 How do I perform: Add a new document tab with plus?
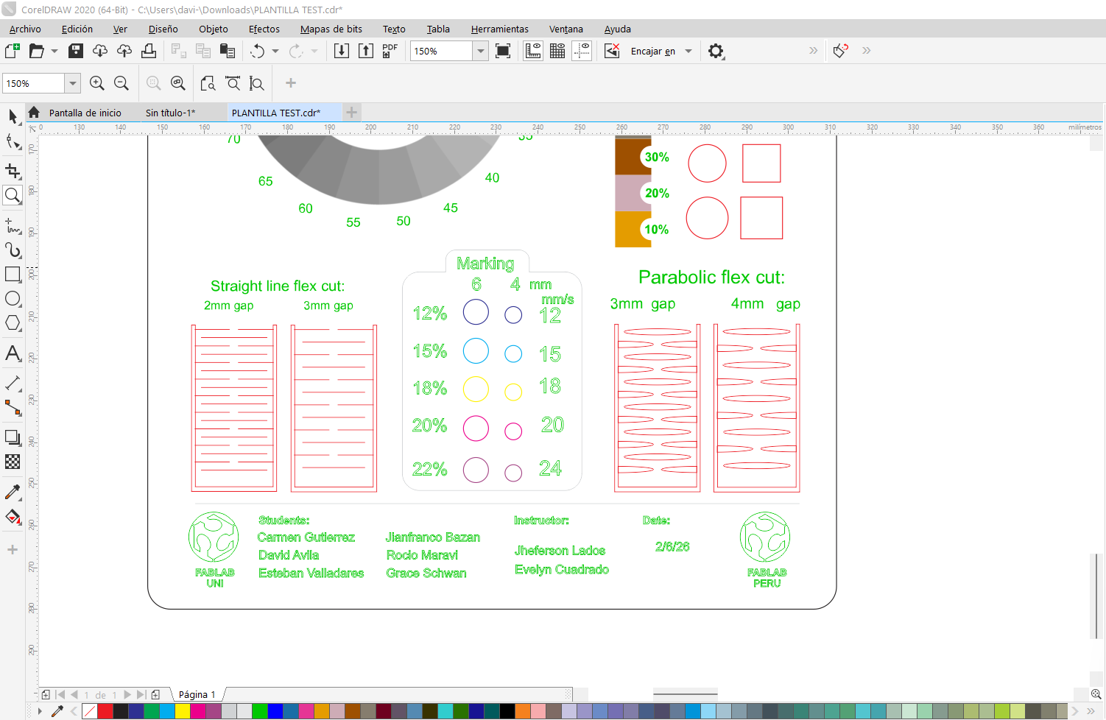tap(352, 112)
